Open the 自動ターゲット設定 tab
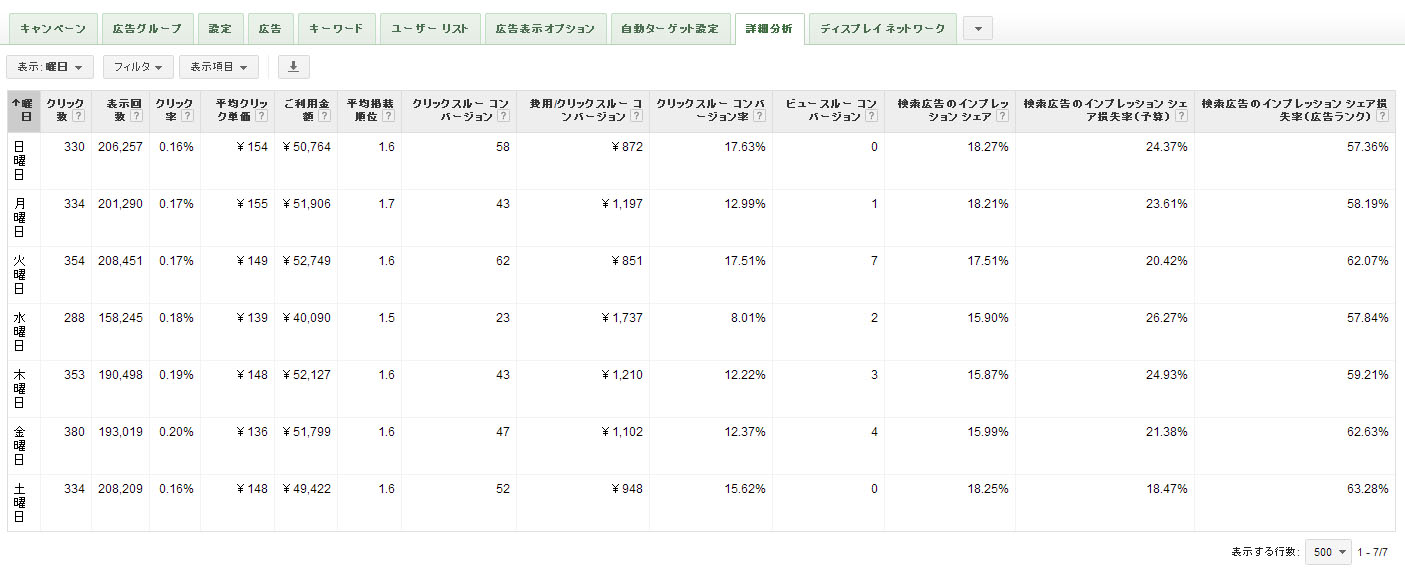The height and width of the screenshot is (572, 1405). tap(669, 29)
